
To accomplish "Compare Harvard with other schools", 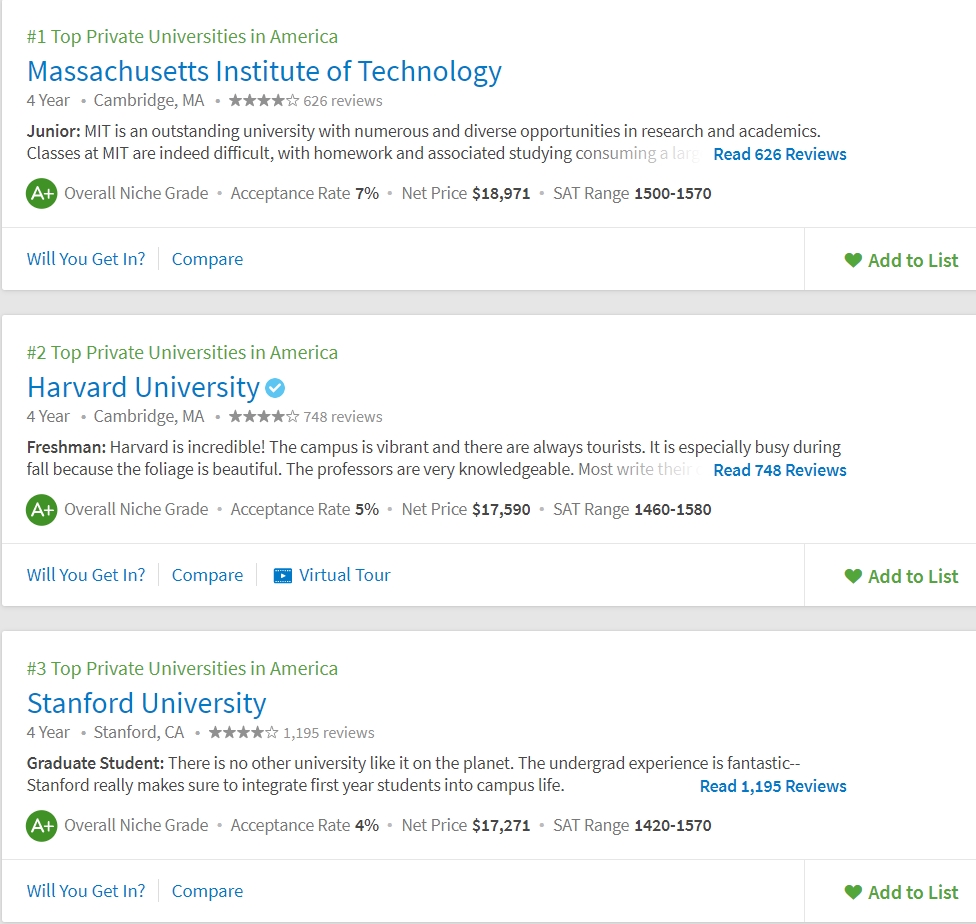I will [x=207, y=575].
